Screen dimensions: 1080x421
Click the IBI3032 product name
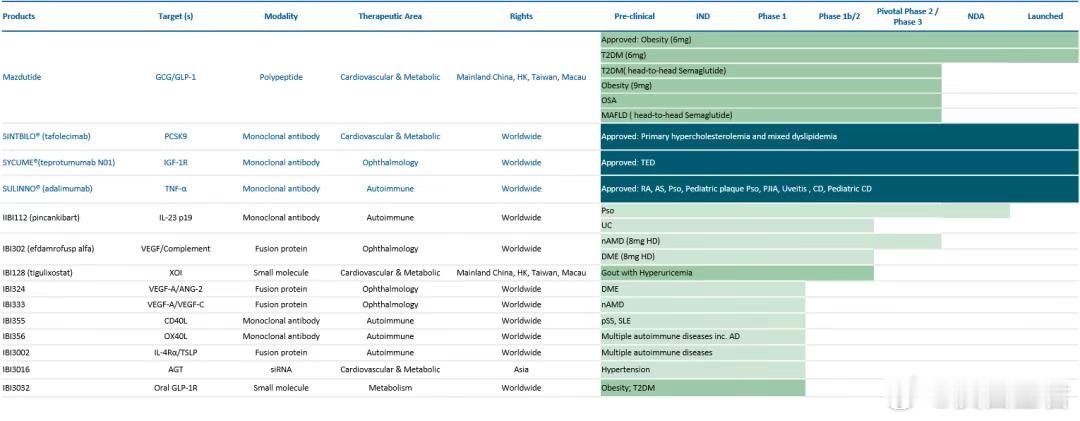15,388
